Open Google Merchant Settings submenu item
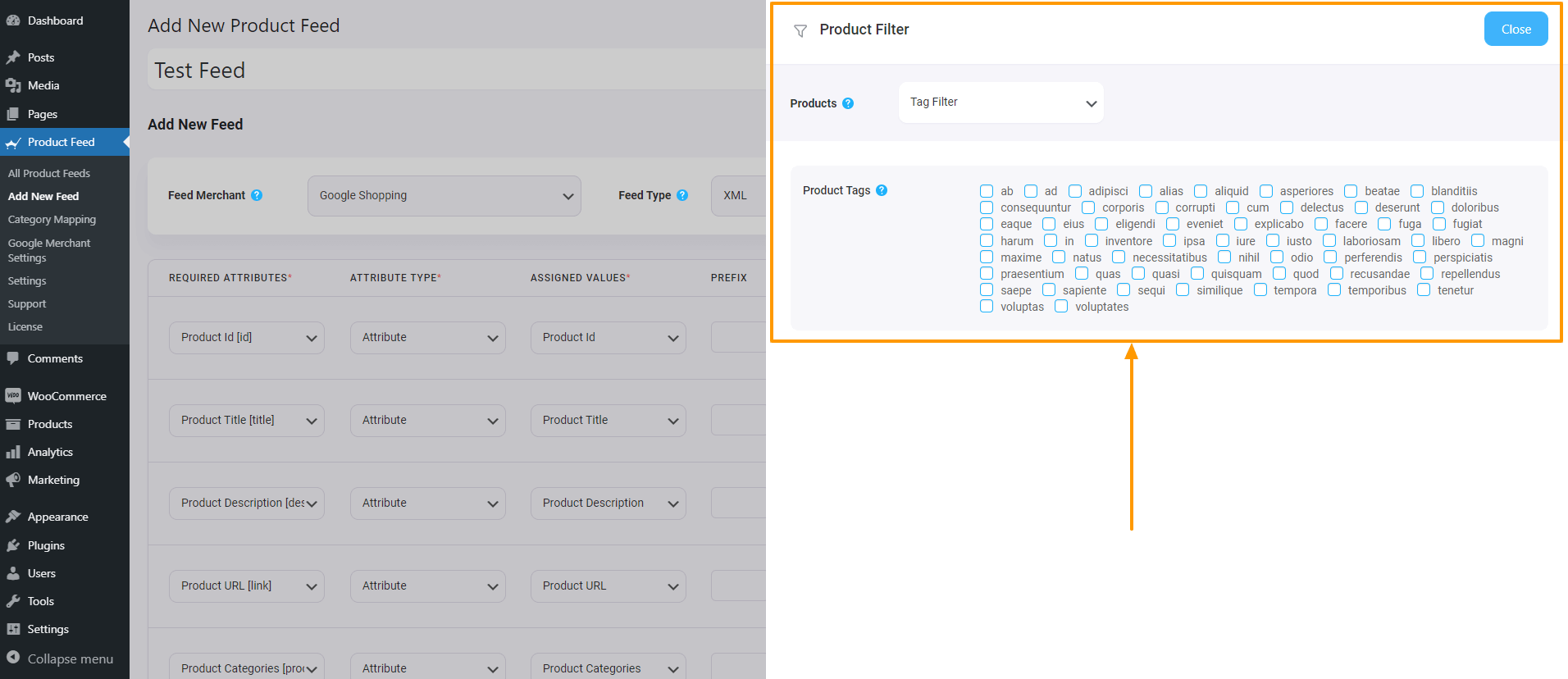This screenshot has width=1568, height=679. [49, 250]
